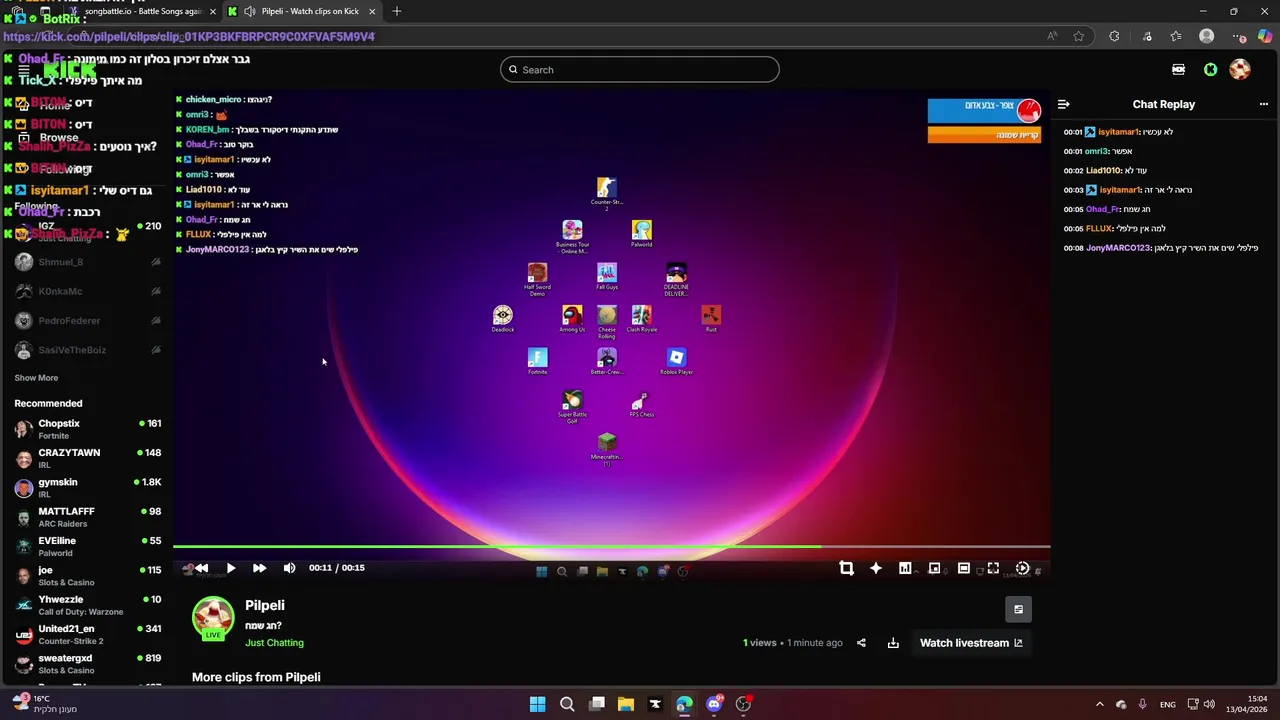Open the Pilpeli channel name link

click(x=265, y=605)
